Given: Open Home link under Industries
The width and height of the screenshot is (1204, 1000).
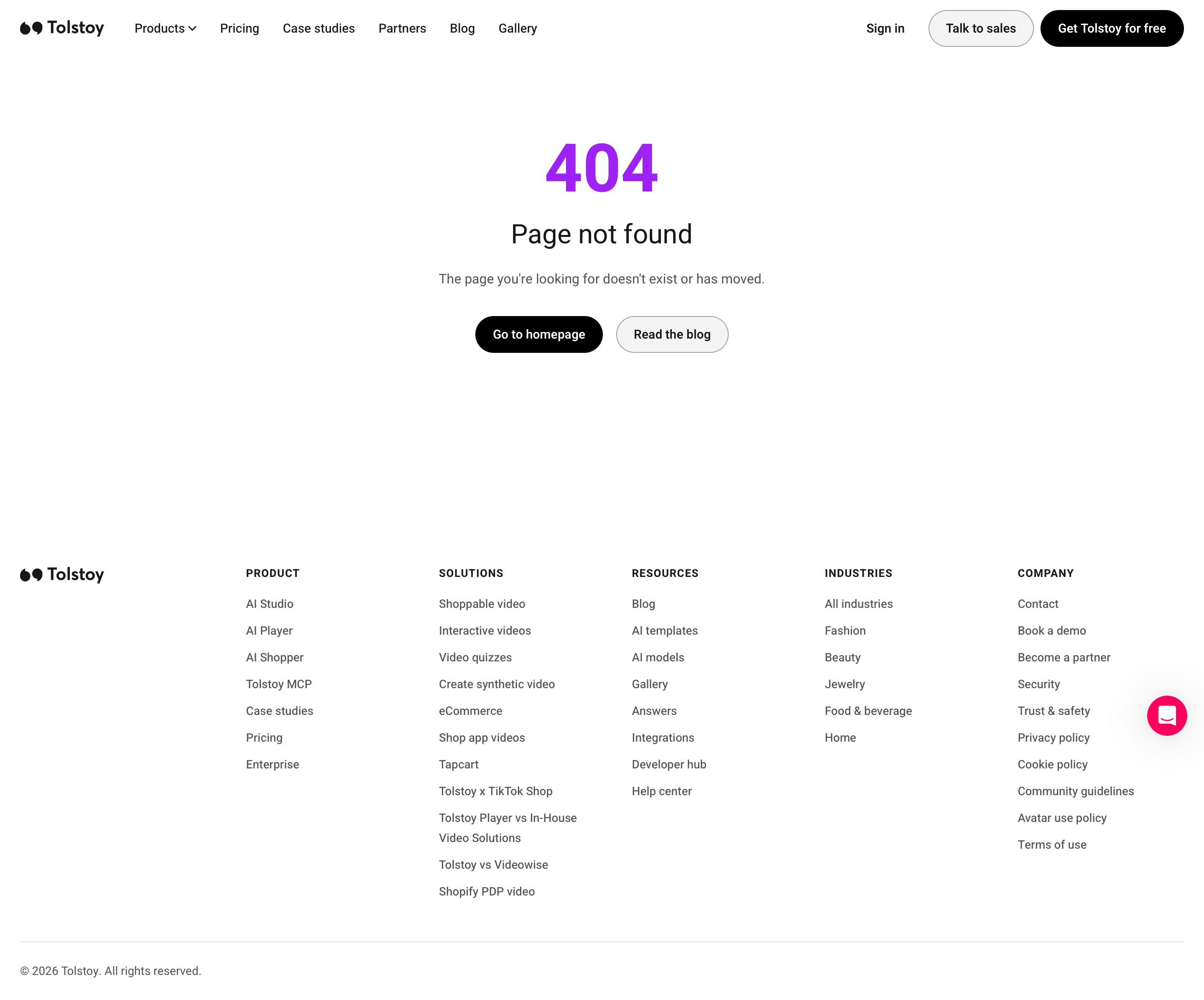Looking at the screenshot, I should [x=841, y=737].
